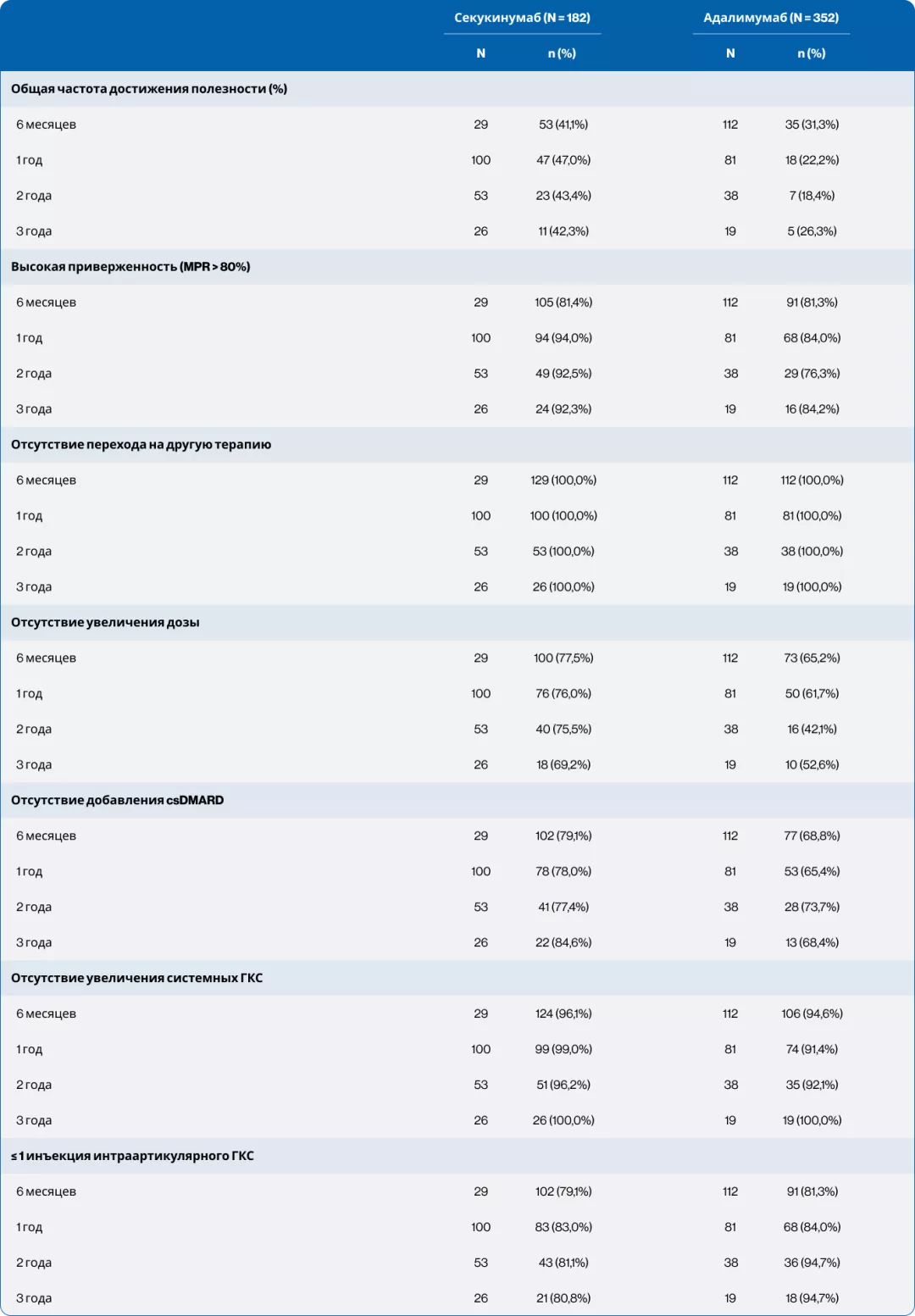Click the 7 (18,4%) cell
Screen dimensions: 915x1316
pyautogui.click(x=812, y=196)
